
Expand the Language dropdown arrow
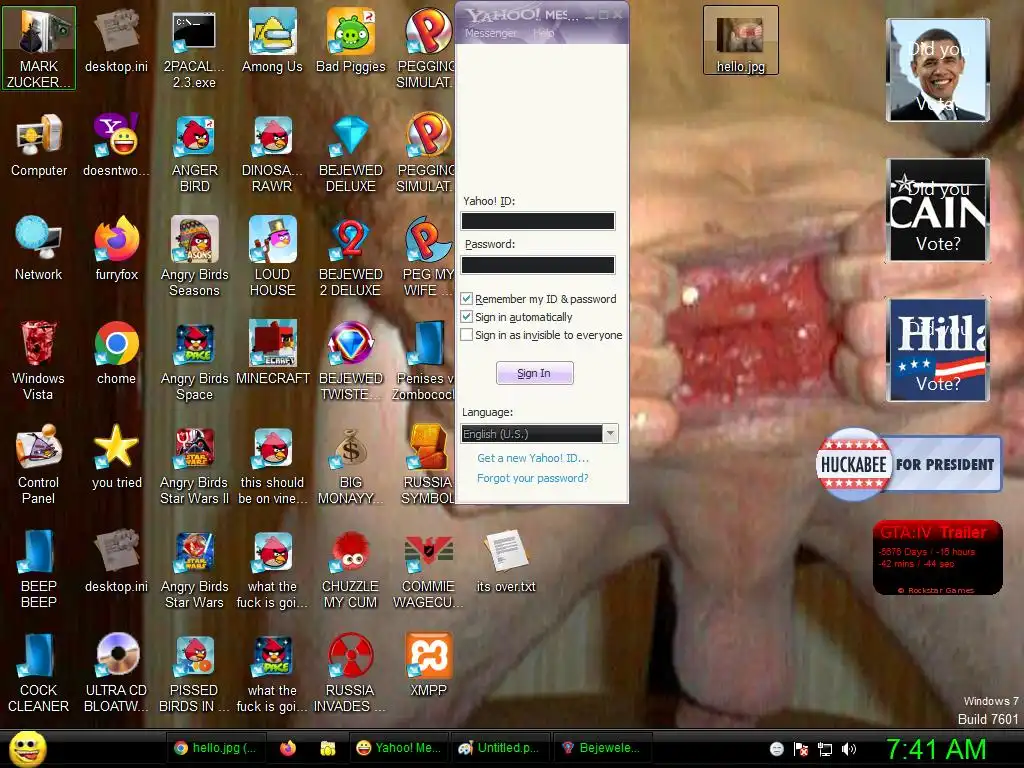pos(610,434)
